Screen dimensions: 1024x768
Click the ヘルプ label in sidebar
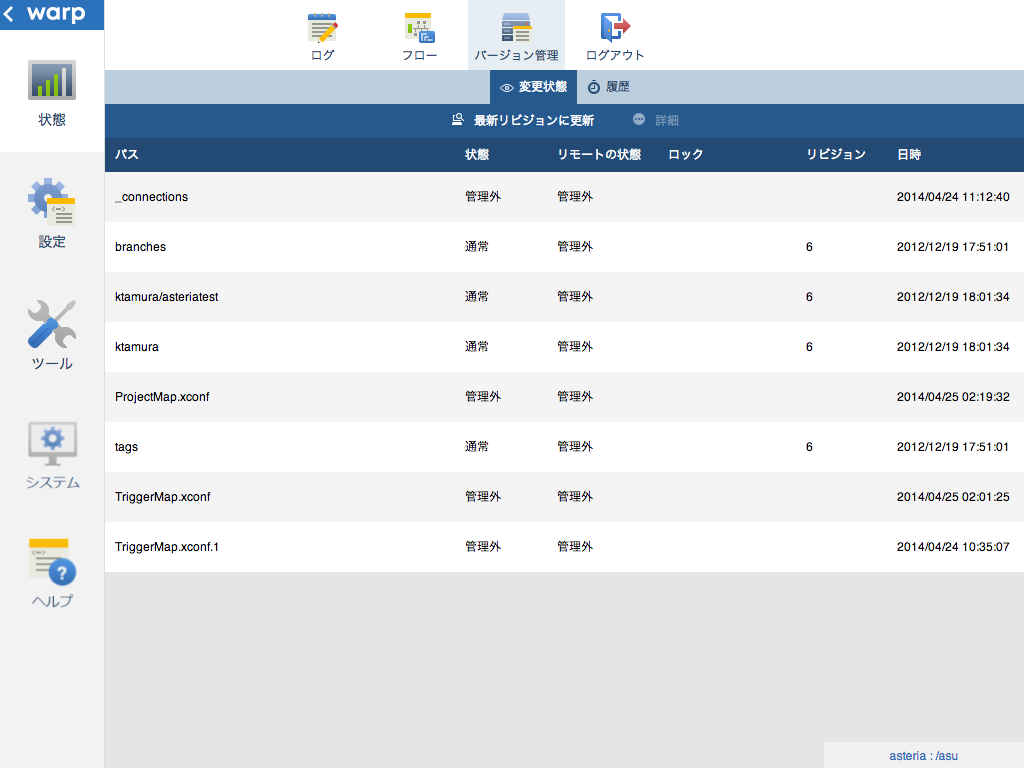pyautogui.click(x=52, y=601)
